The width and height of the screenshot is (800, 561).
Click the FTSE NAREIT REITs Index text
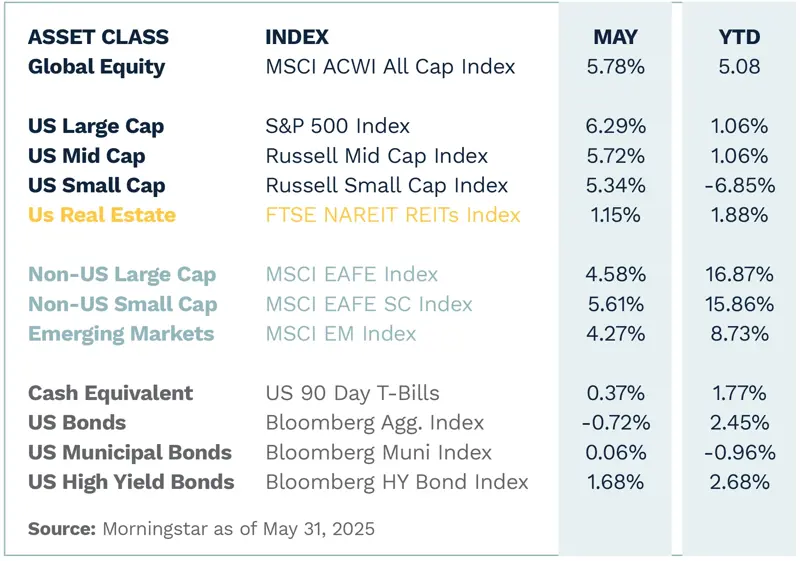click(393, 215)
